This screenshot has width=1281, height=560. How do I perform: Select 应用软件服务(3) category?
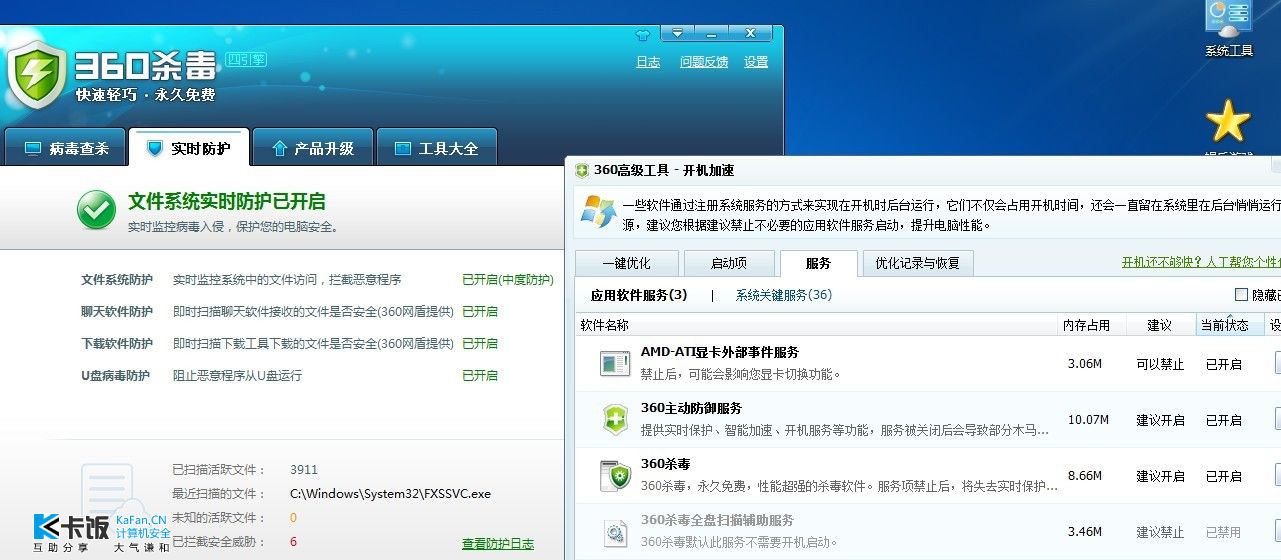(x=639, y=295)
